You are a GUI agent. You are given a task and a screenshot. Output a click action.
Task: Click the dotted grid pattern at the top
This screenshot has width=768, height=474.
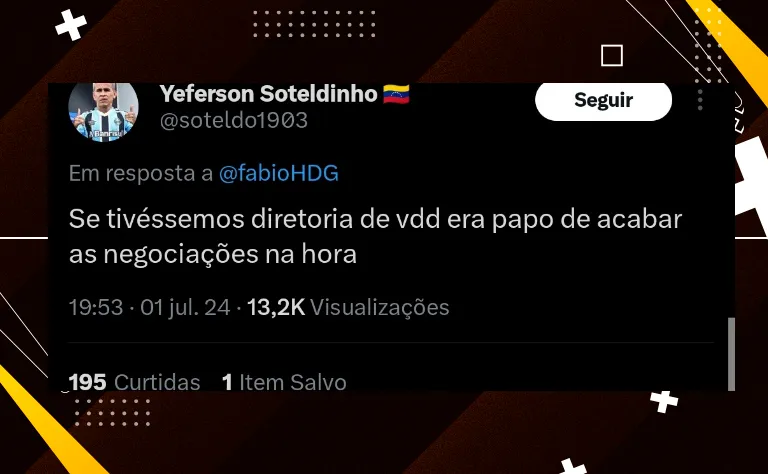pos(314,24)
